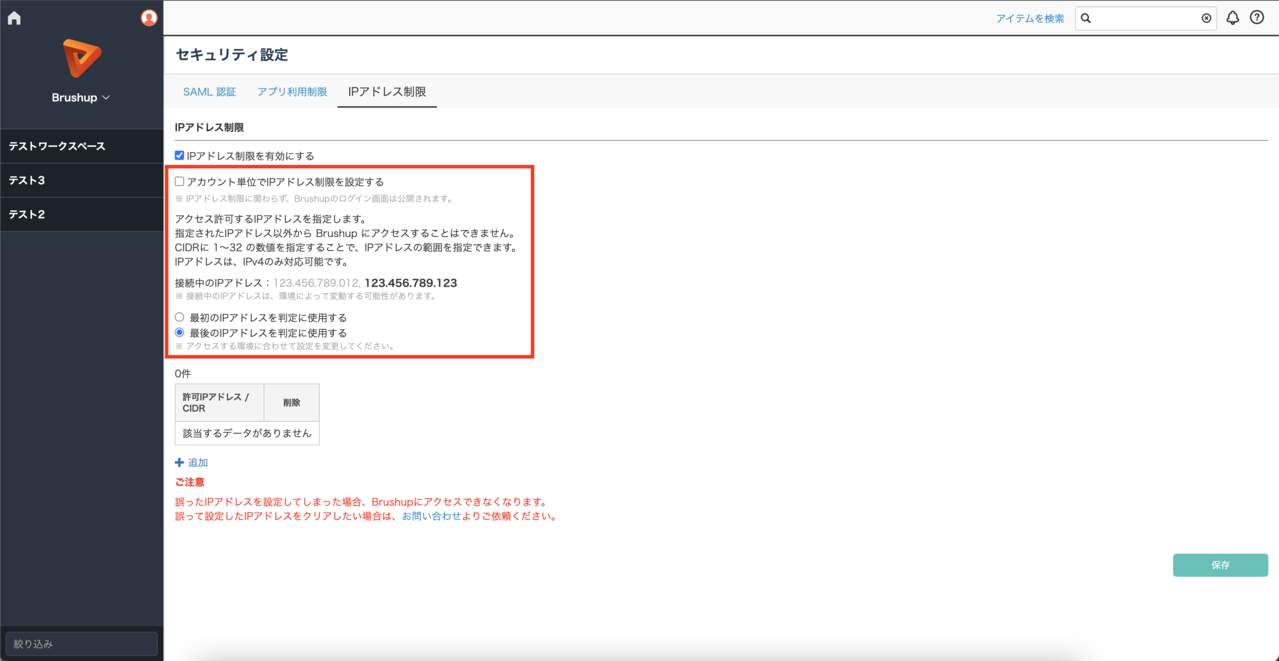This screenshot has height=661, width=1279.
Task: Uncheck IPアドレス制限を有効にする
Action: click(x=178, y=154)
